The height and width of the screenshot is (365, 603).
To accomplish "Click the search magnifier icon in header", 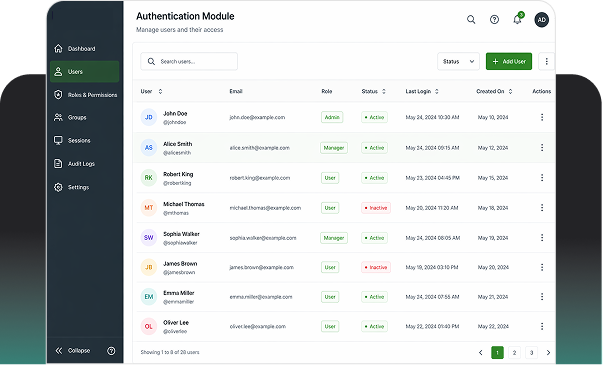I will pyautogui.click(x=471, y=20).
